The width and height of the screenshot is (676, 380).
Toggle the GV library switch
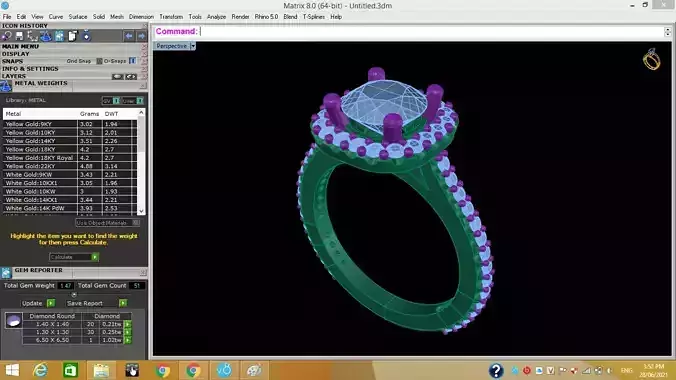[x=116, y=100]
